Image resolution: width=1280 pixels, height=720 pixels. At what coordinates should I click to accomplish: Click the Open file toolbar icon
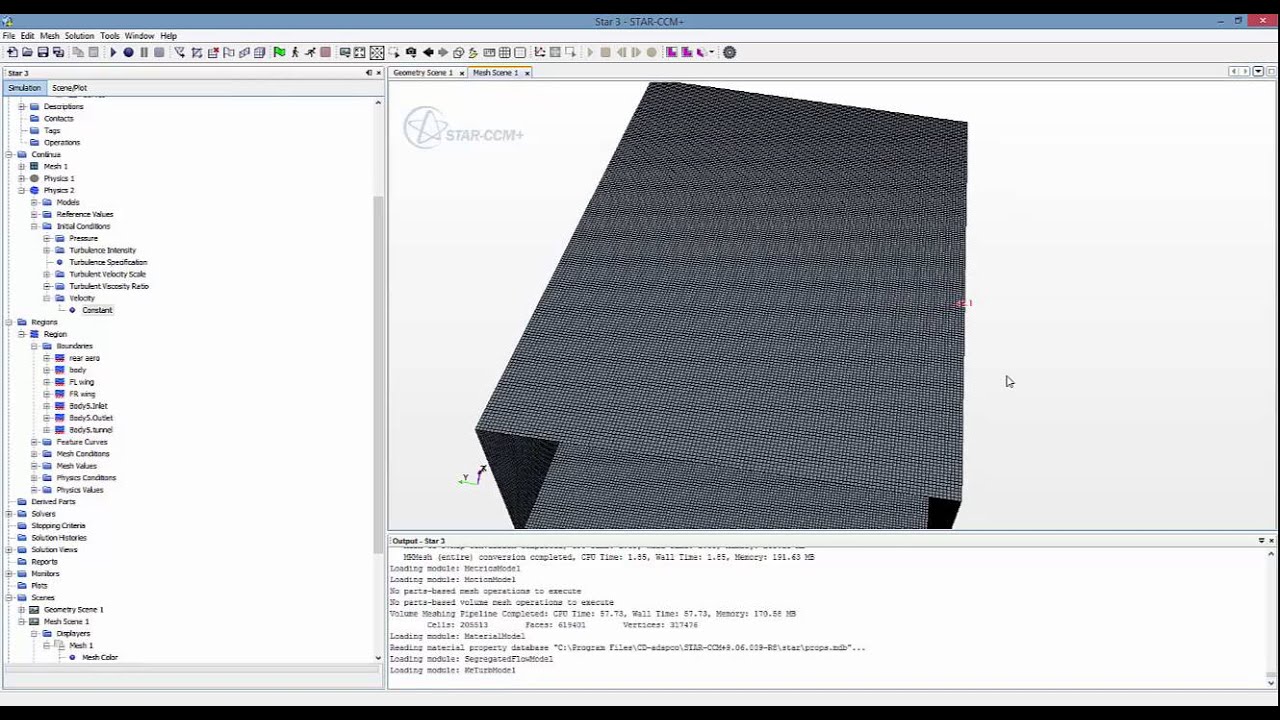tap(27, 52)
